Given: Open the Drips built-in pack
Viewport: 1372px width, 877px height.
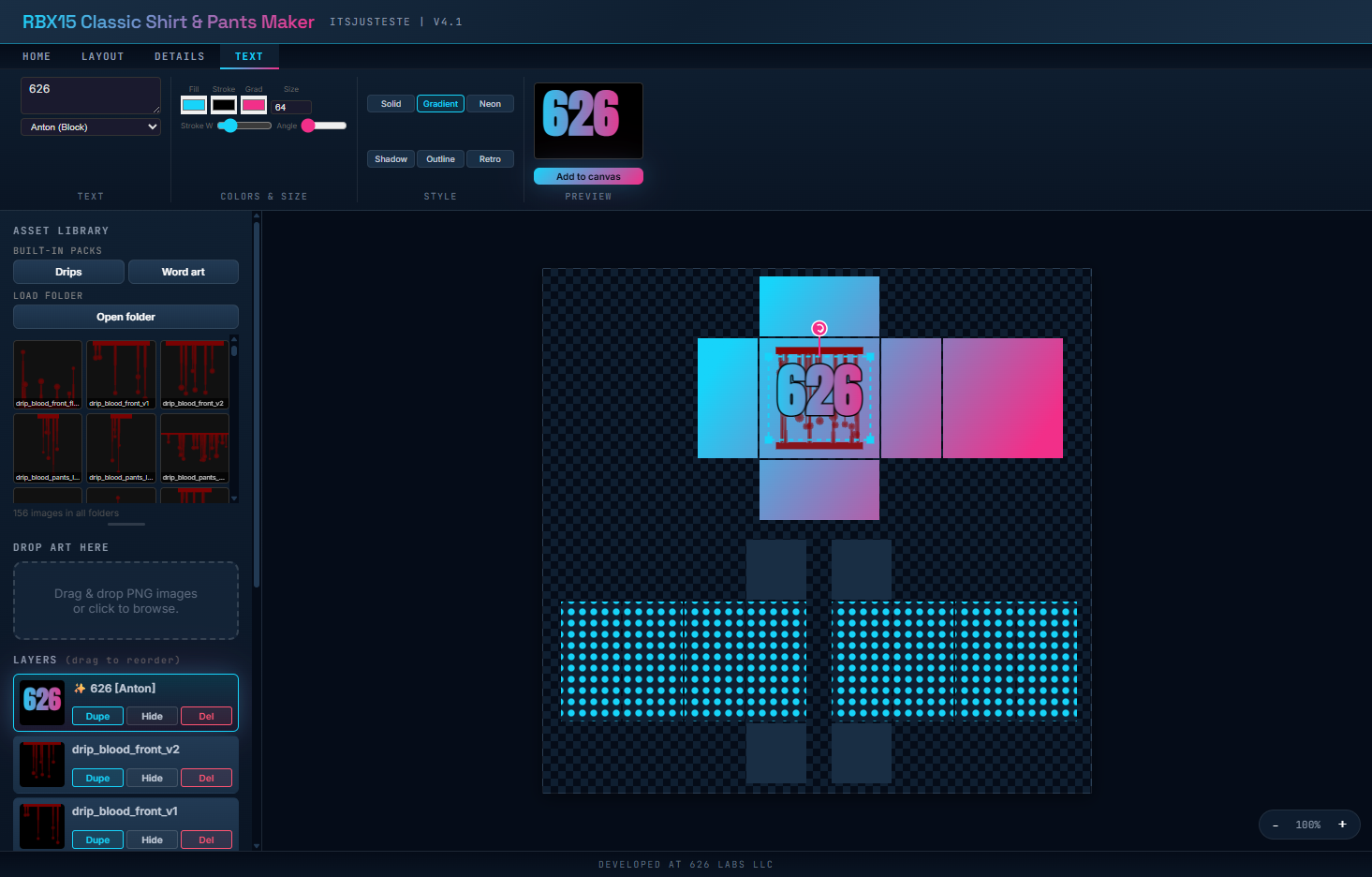Looking at the screenshot, I should [68, 272].
